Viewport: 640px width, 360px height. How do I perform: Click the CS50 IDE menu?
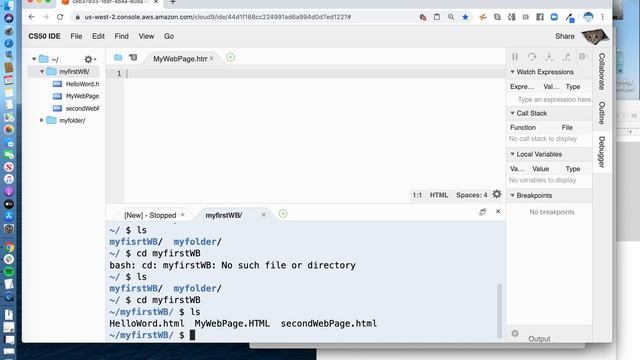pyautogui.click(x=44, y=36)
